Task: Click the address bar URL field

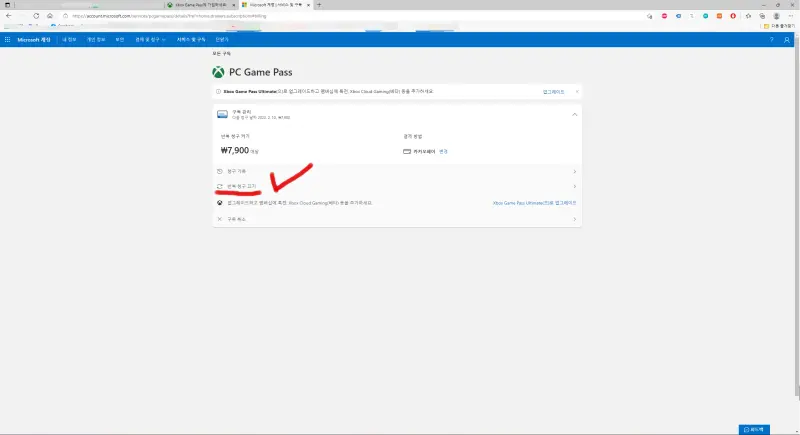Action: tap(352, 16)
